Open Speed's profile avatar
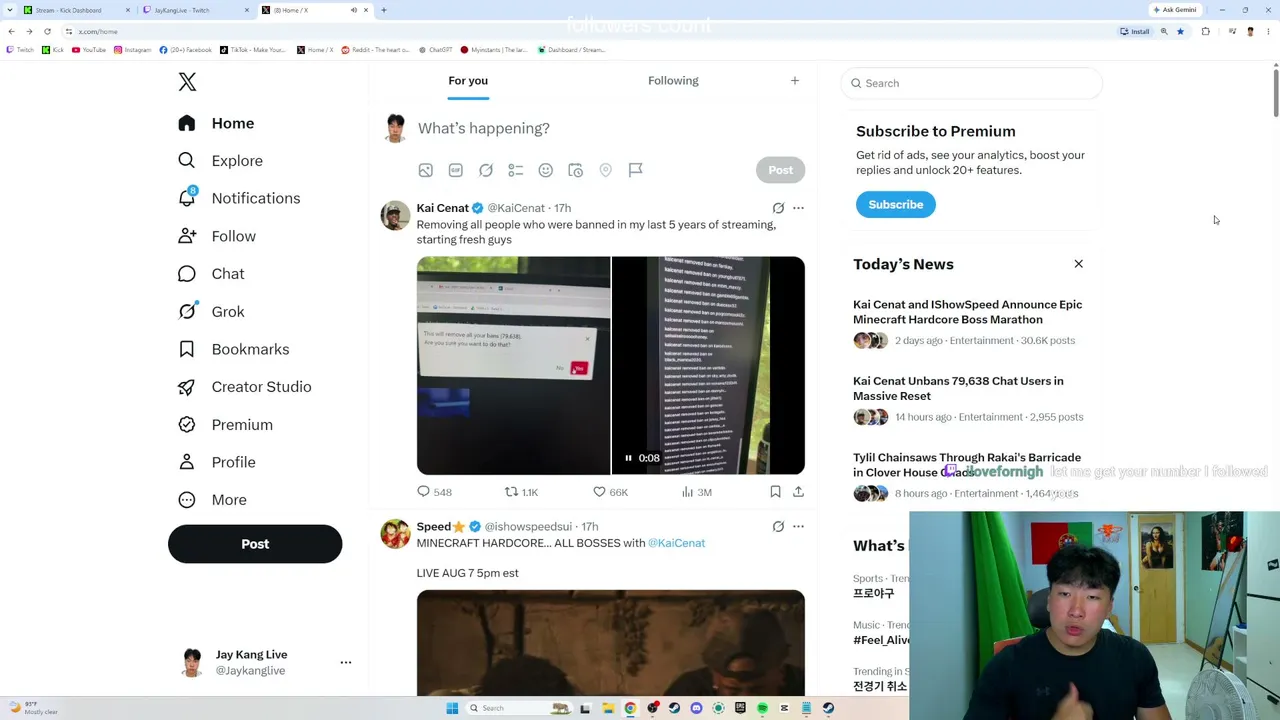Image resolution: width=1280 pixels, height=720 pixels. click(x=396, y=533)
